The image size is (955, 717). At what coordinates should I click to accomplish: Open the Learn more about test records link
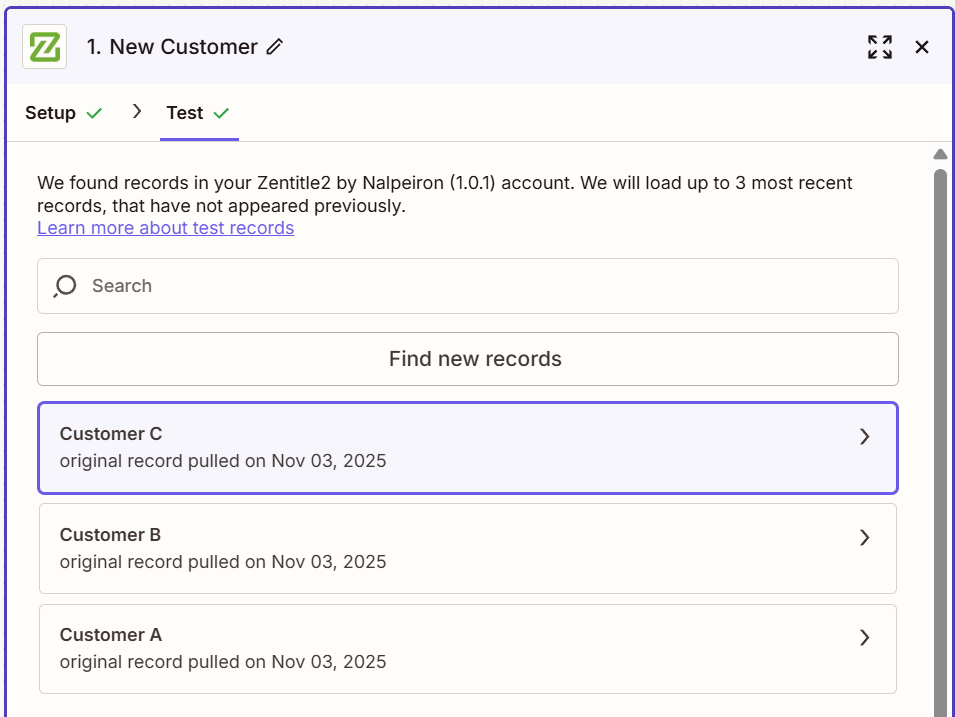coord(165,228)
